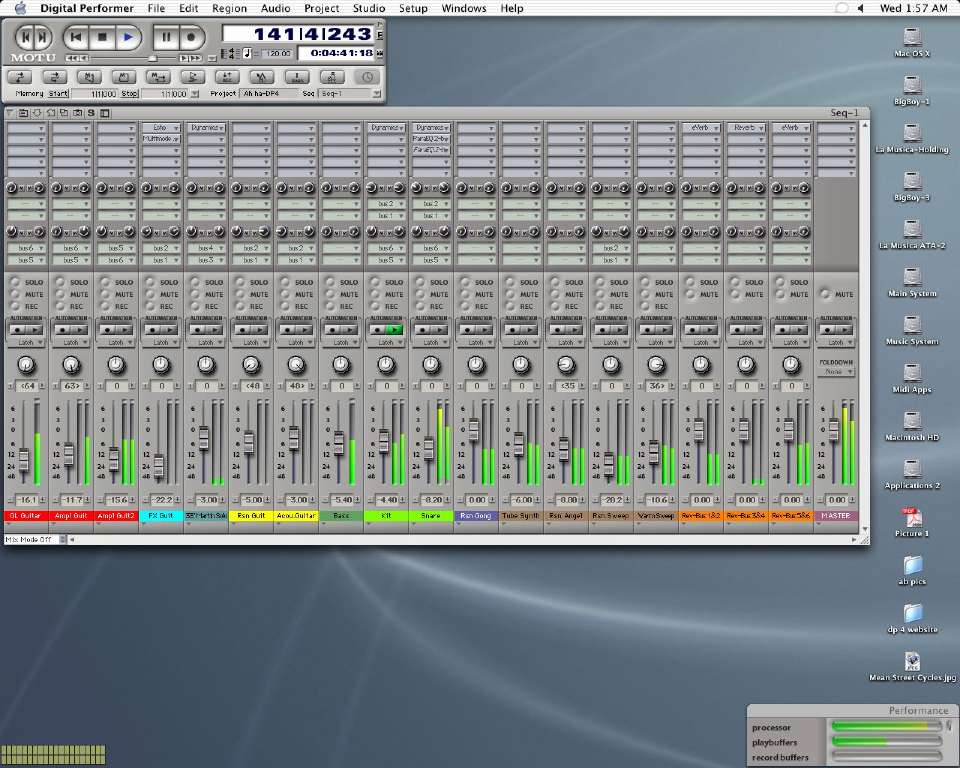The image size is (960, 768).
Task: Toggle automation play on Kit track
Action: pyautogui.click(x=394, y=329)
